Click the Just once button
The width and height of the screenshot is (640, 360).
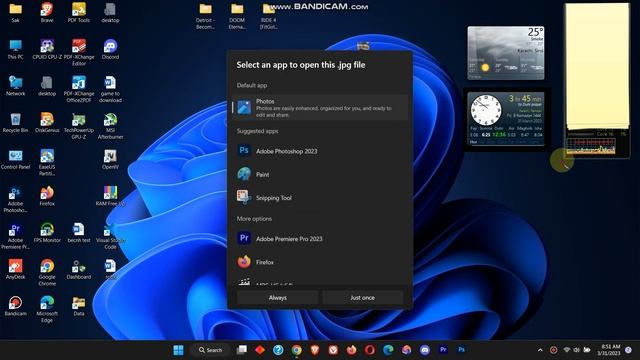click(x=362, y=298)
